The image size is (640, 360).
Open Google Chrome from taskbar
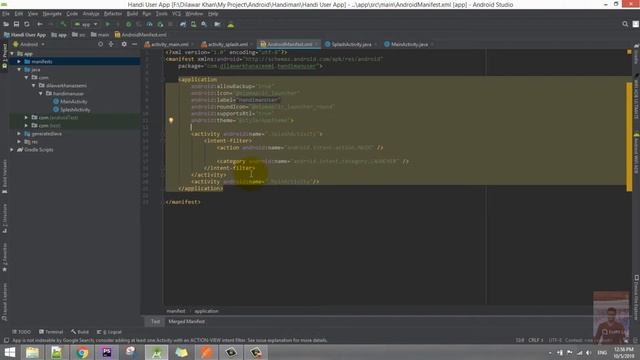(82, 352)
